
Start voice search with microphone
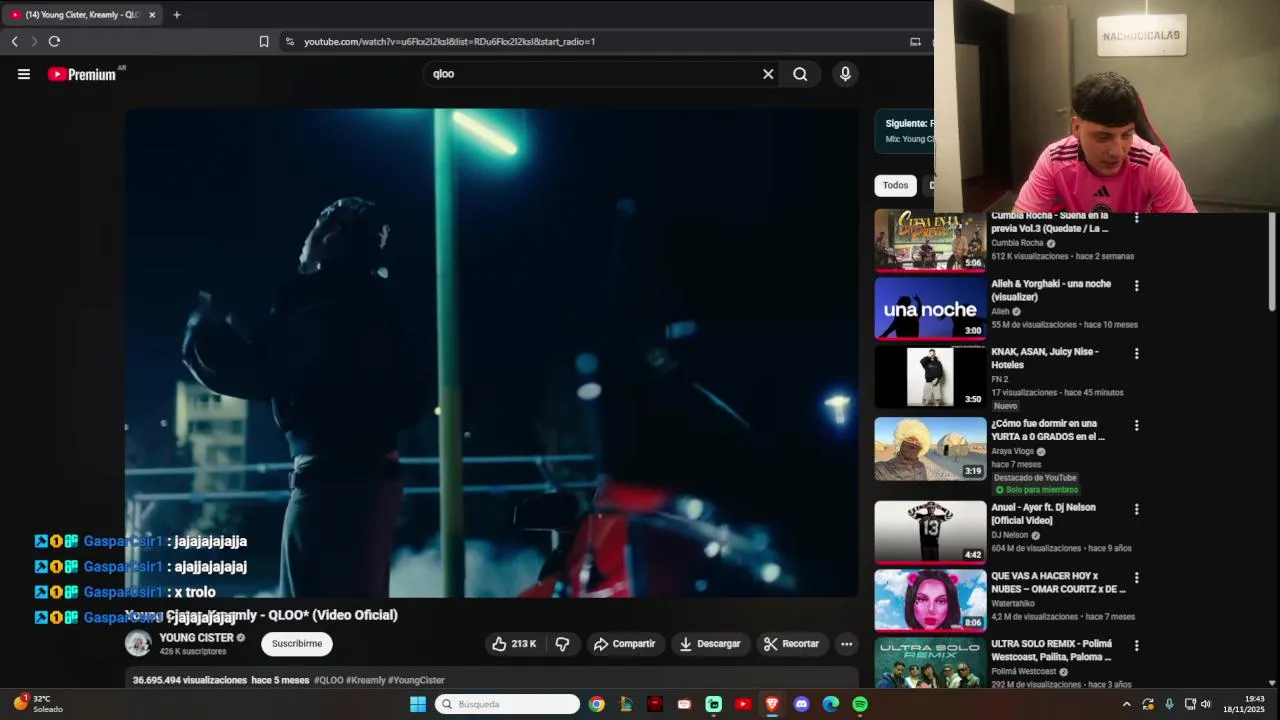tap(845, 74)
